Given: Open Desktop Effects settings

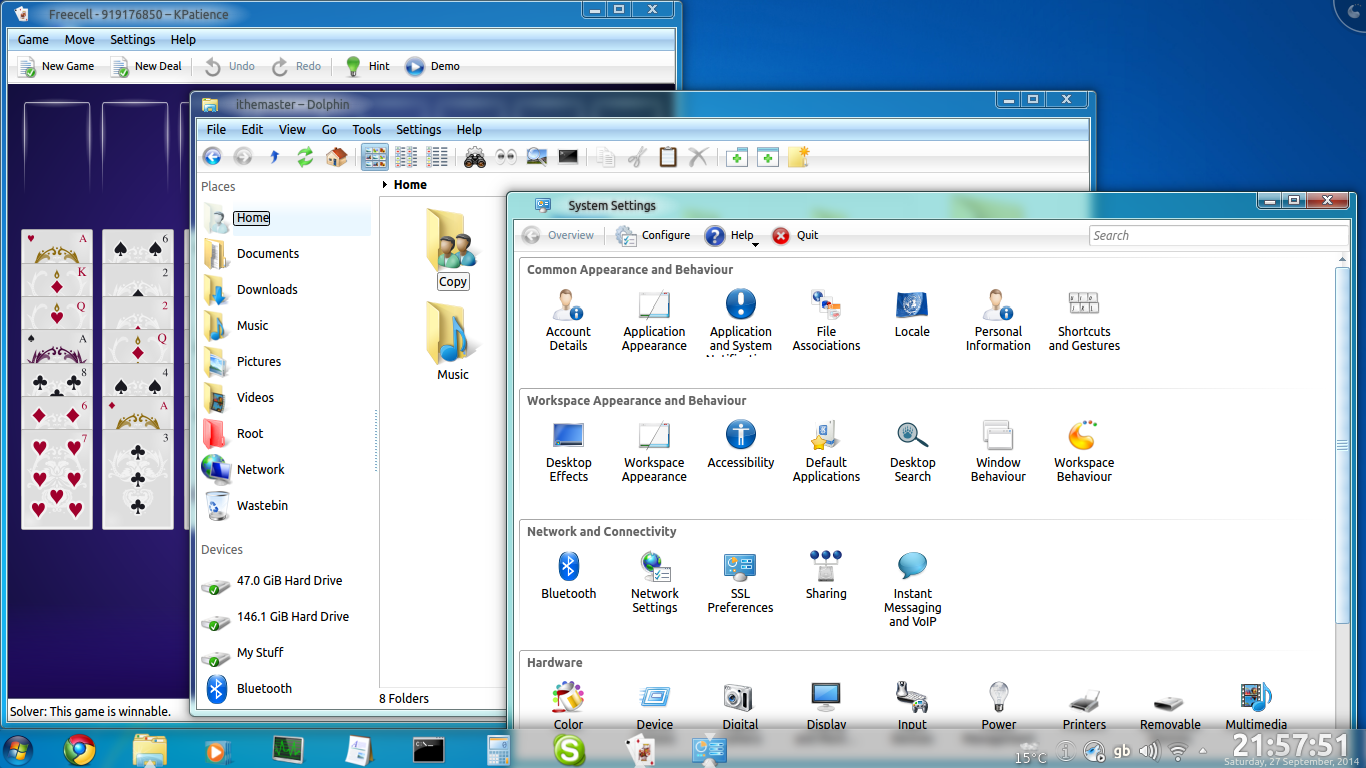Looking at the screenshot, I should pos(568,451).
